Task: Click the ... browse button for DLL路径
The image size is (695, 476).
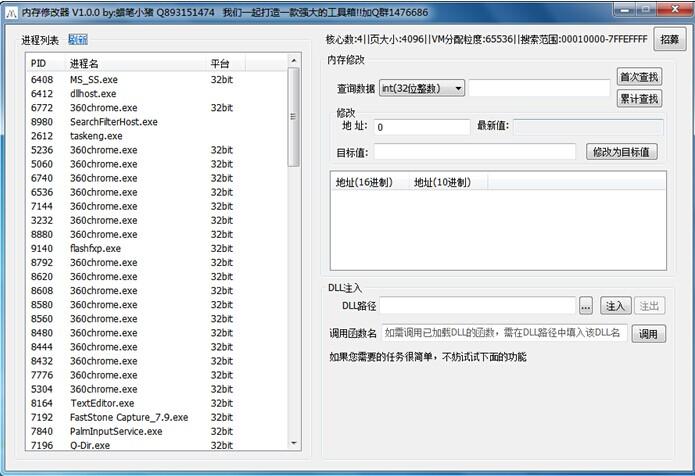Action: point(586,306)
